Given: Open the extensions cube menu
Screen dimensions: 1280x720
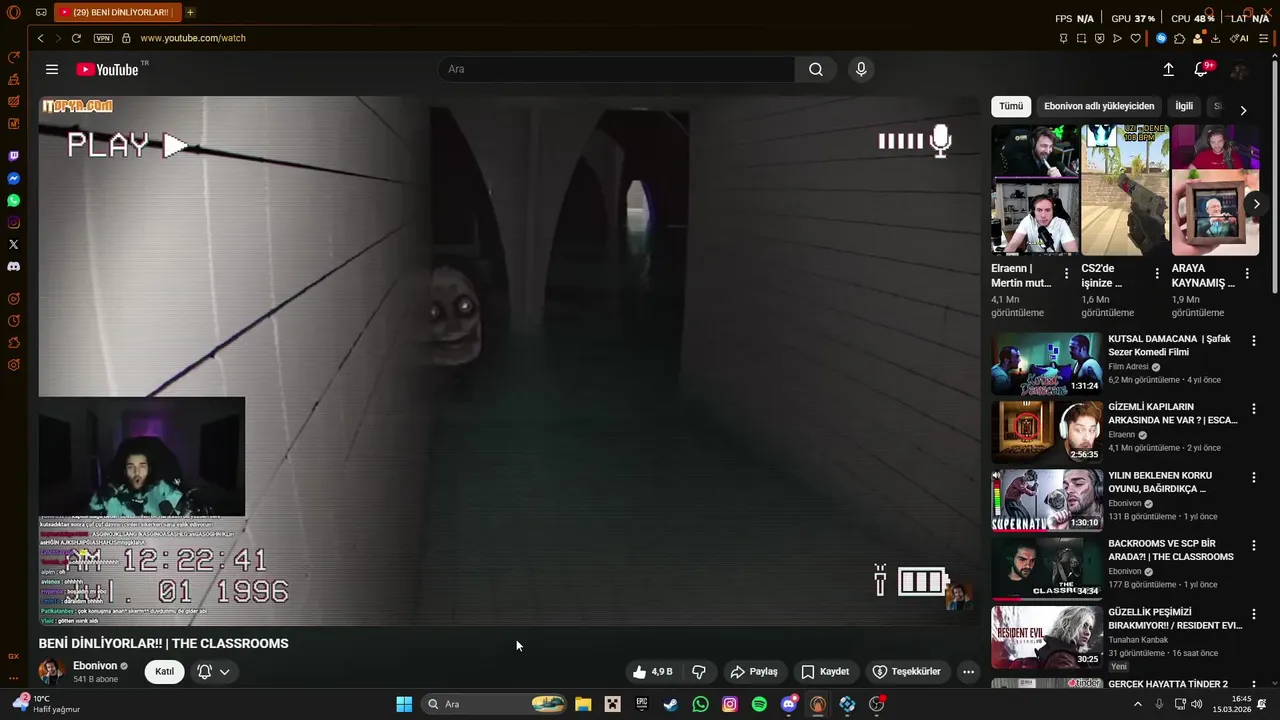Looking at the screenshot, I should tap(1179, 38).
